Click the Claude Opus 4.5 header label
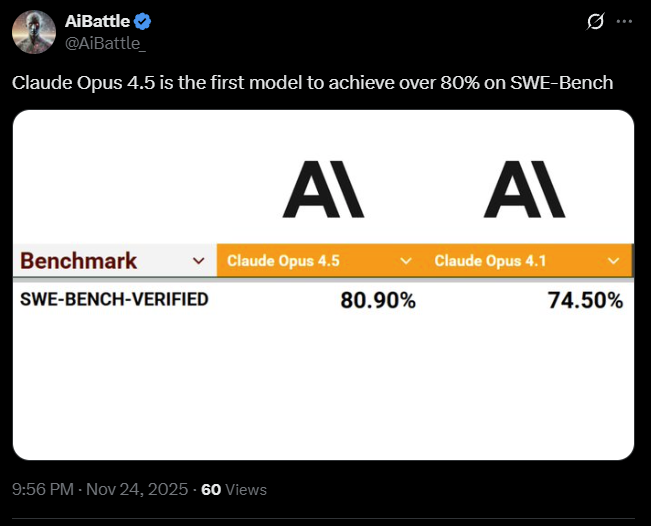Image resolution: width=651 pixels, height=526 pixels. 284,261
